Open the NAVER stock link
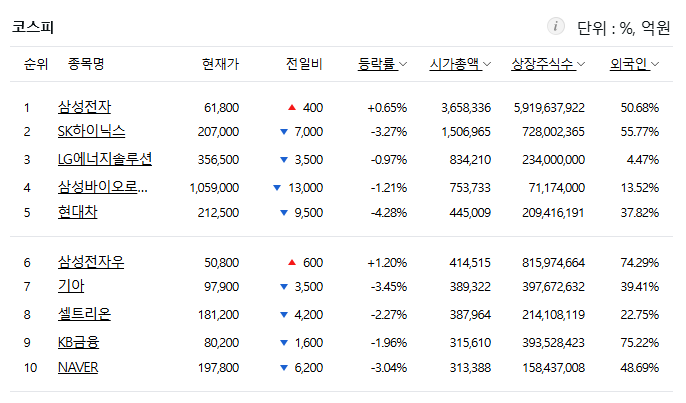 click(78, 367)
